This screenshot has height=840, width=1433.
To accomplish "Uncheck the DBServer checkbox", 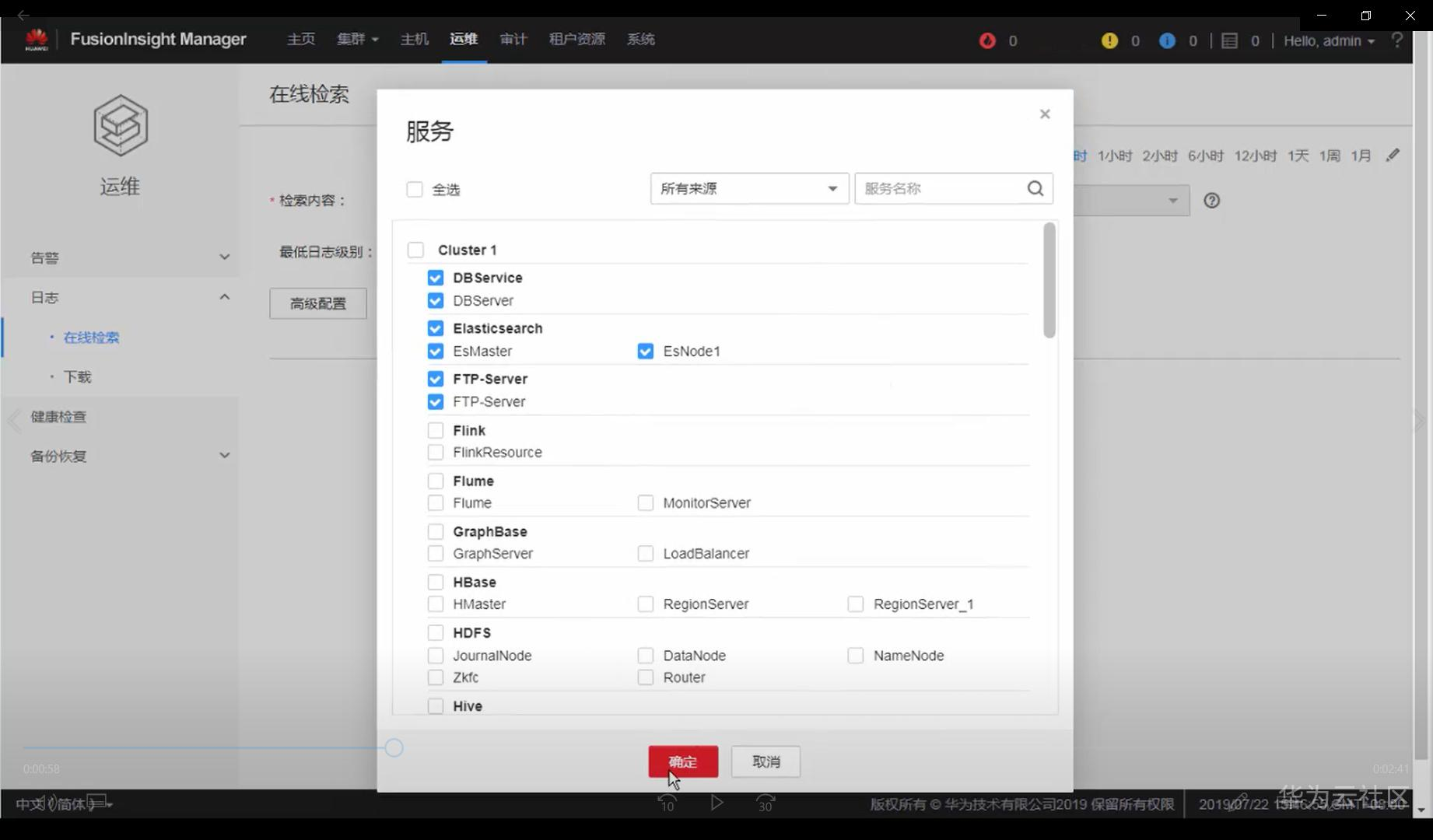I will tap(436, 300).
